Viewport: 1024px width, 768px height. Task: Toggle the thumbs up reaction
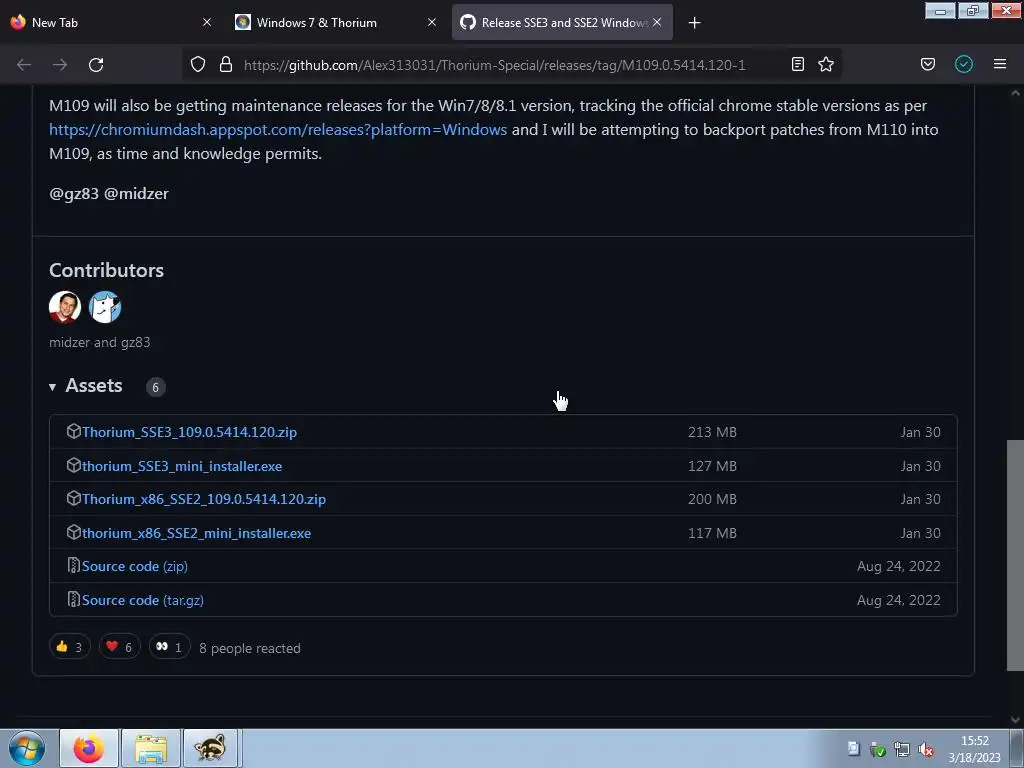pyautogui.click(x=70, y=647)
